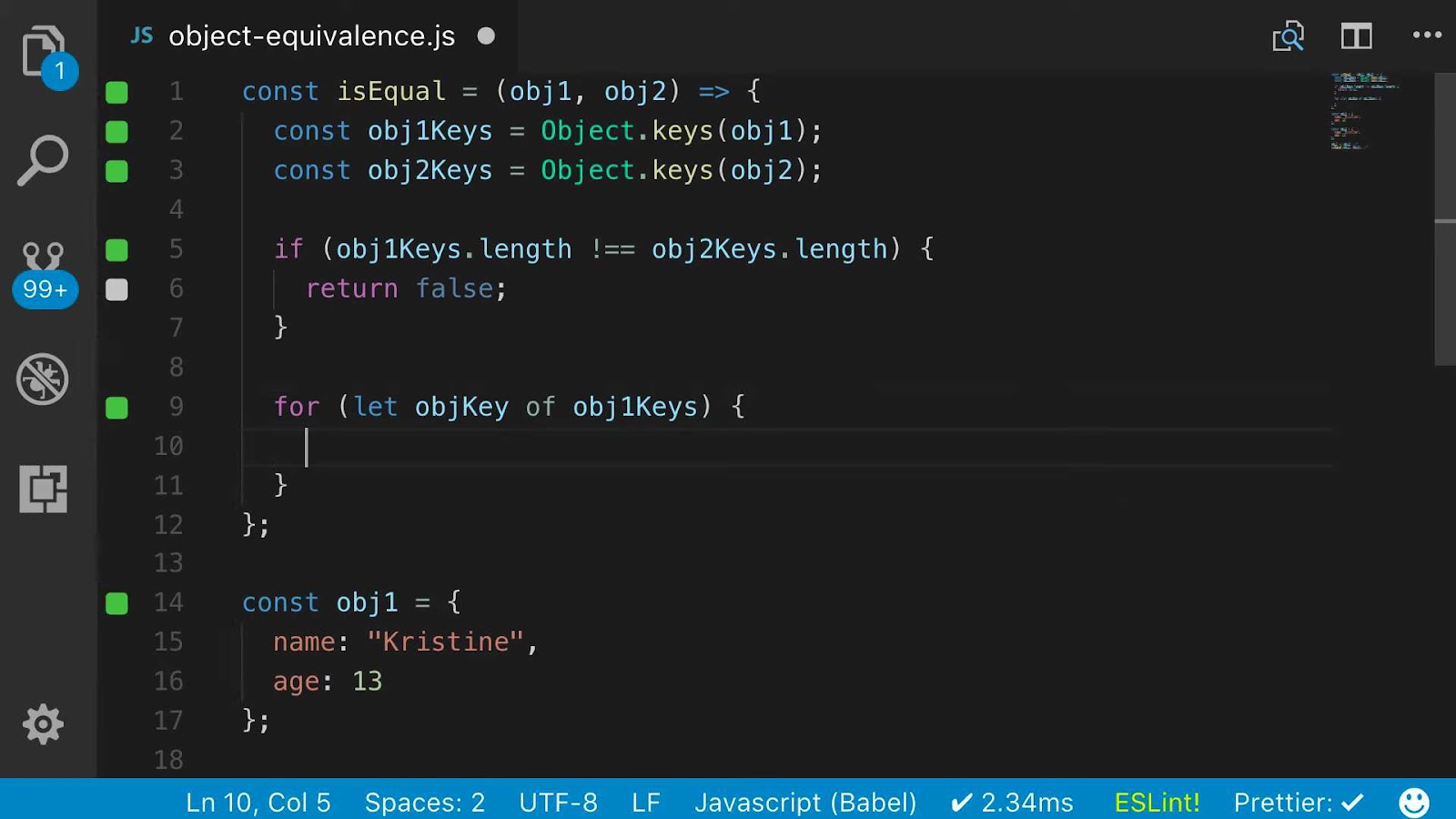The width and height of the screenshot is (1456, 819).
Task: Click the 'age' property on line 16
Action: tap(297, 682)
